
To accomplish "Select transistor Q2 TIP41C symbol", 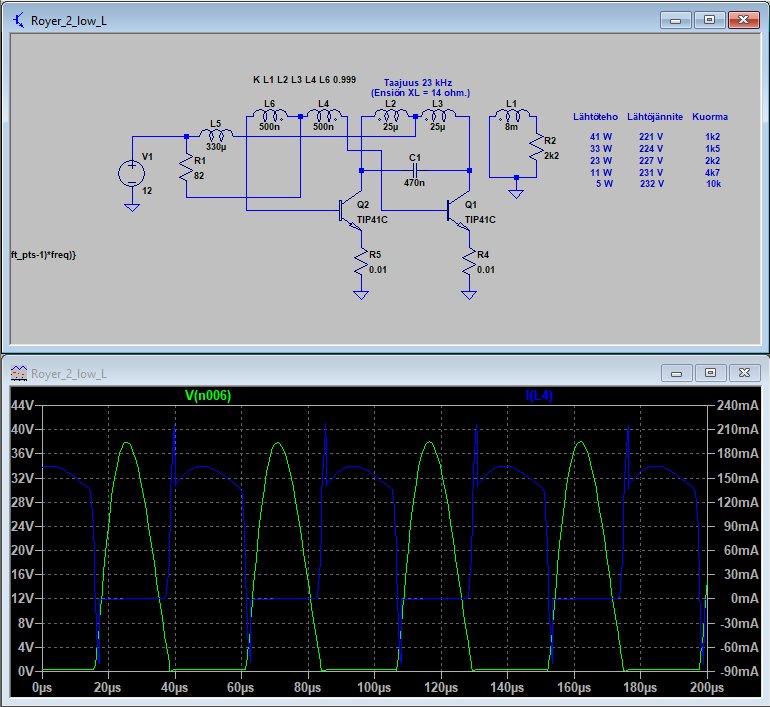I will (346, 209).
